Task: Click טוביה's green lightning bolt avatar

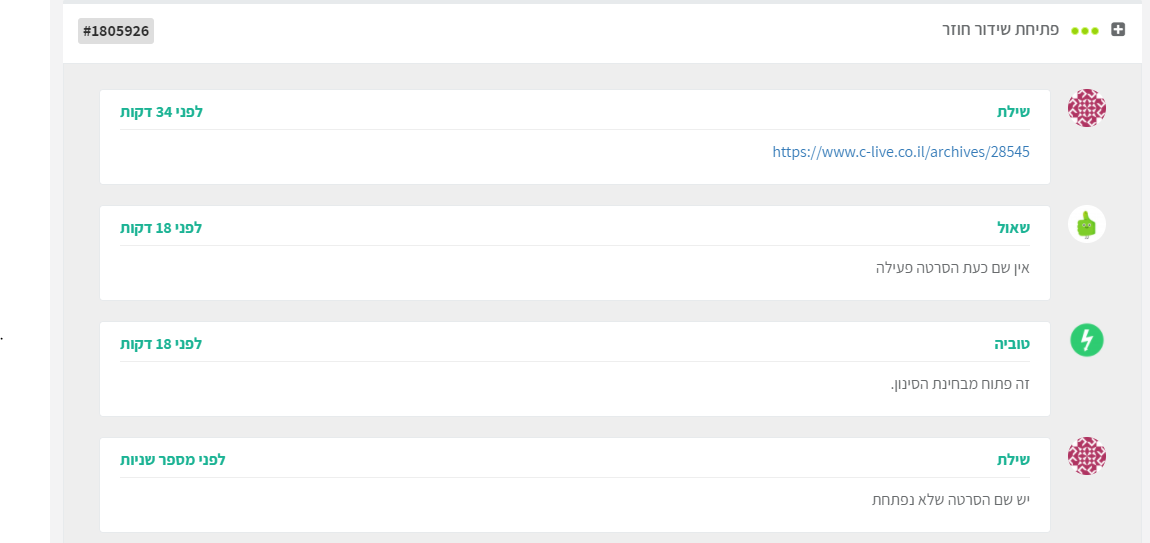Action: (1087, 340)
